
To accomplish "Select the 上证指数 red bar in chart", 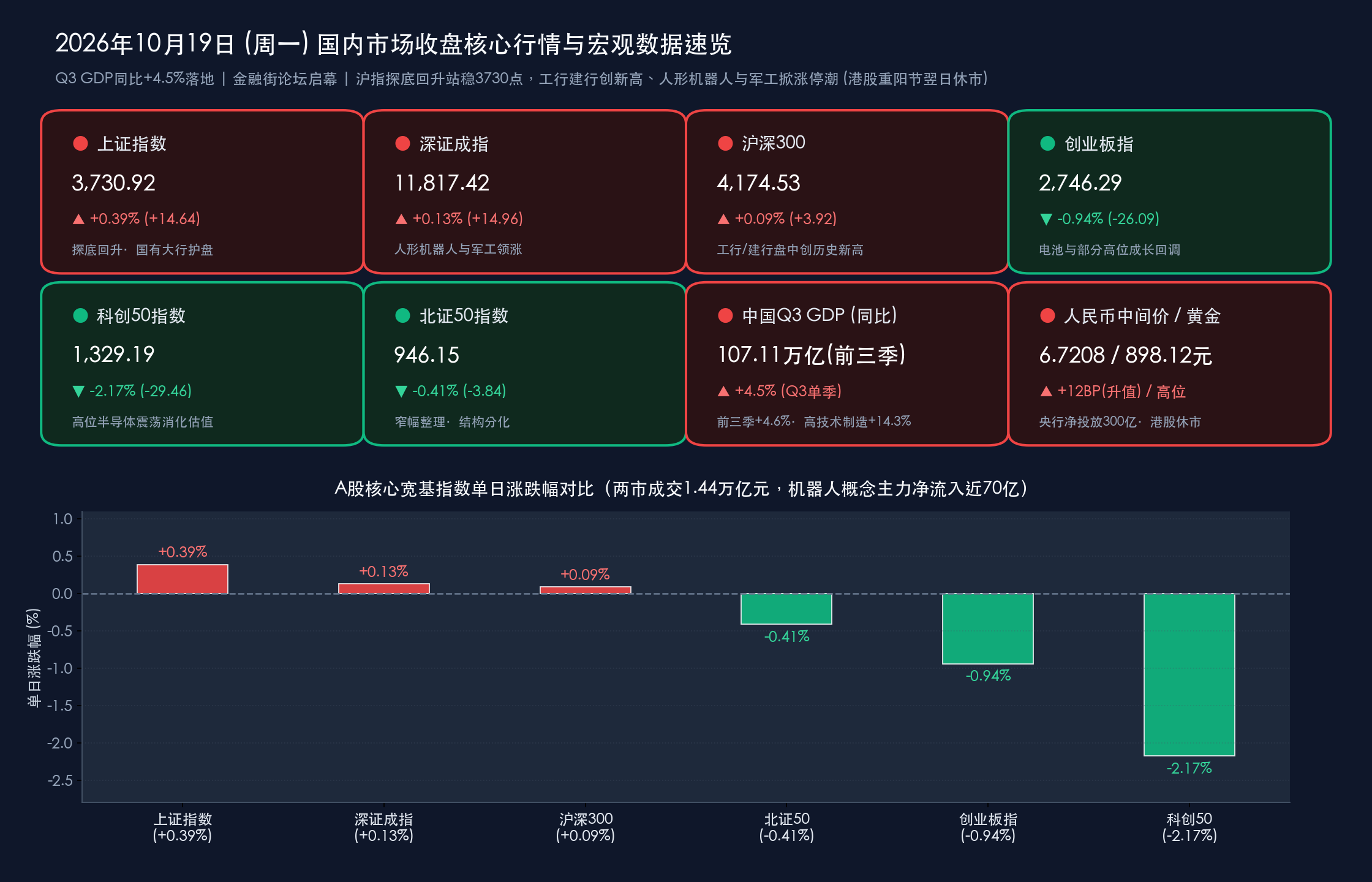I will pos(183,579).
